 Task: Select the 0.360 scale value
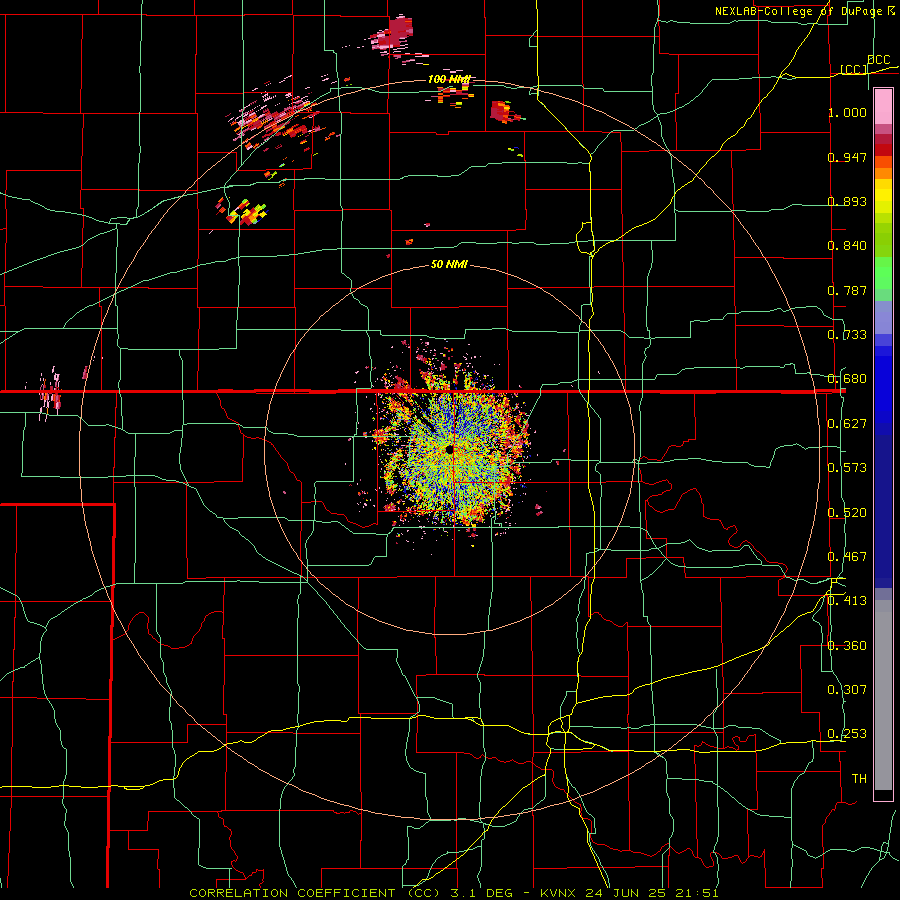coord(847,646)
